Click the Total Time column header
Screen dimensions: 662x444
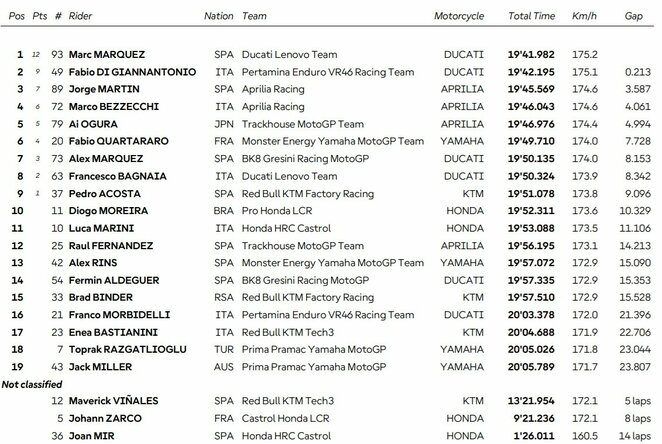coord(531,17)
